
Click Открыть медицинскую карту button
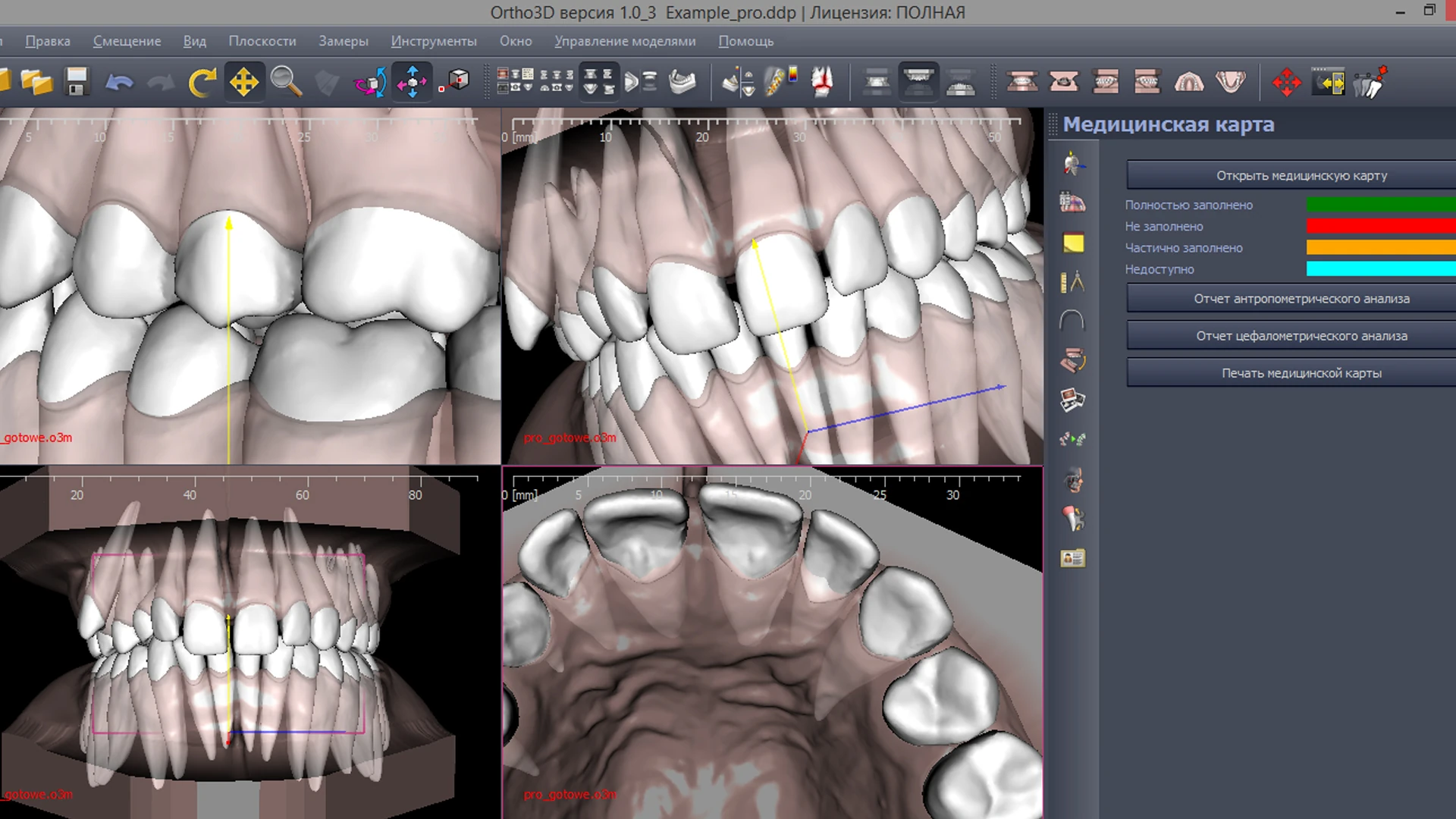[x=1301, y=175]
